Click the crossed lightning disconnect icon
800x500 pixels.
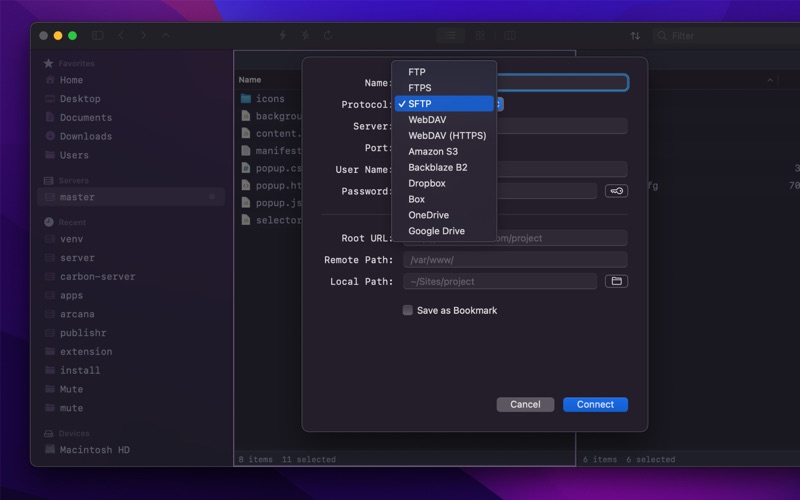pyautogui.click(x=305, y=35)
